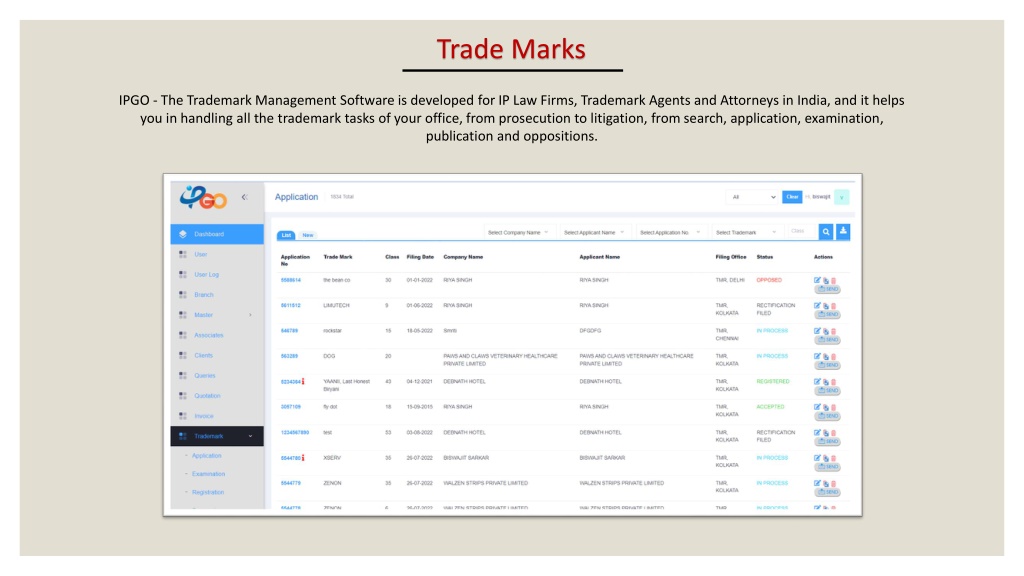Delete the DOG application row
The image size is (1024, 576).
click(833, 357)
